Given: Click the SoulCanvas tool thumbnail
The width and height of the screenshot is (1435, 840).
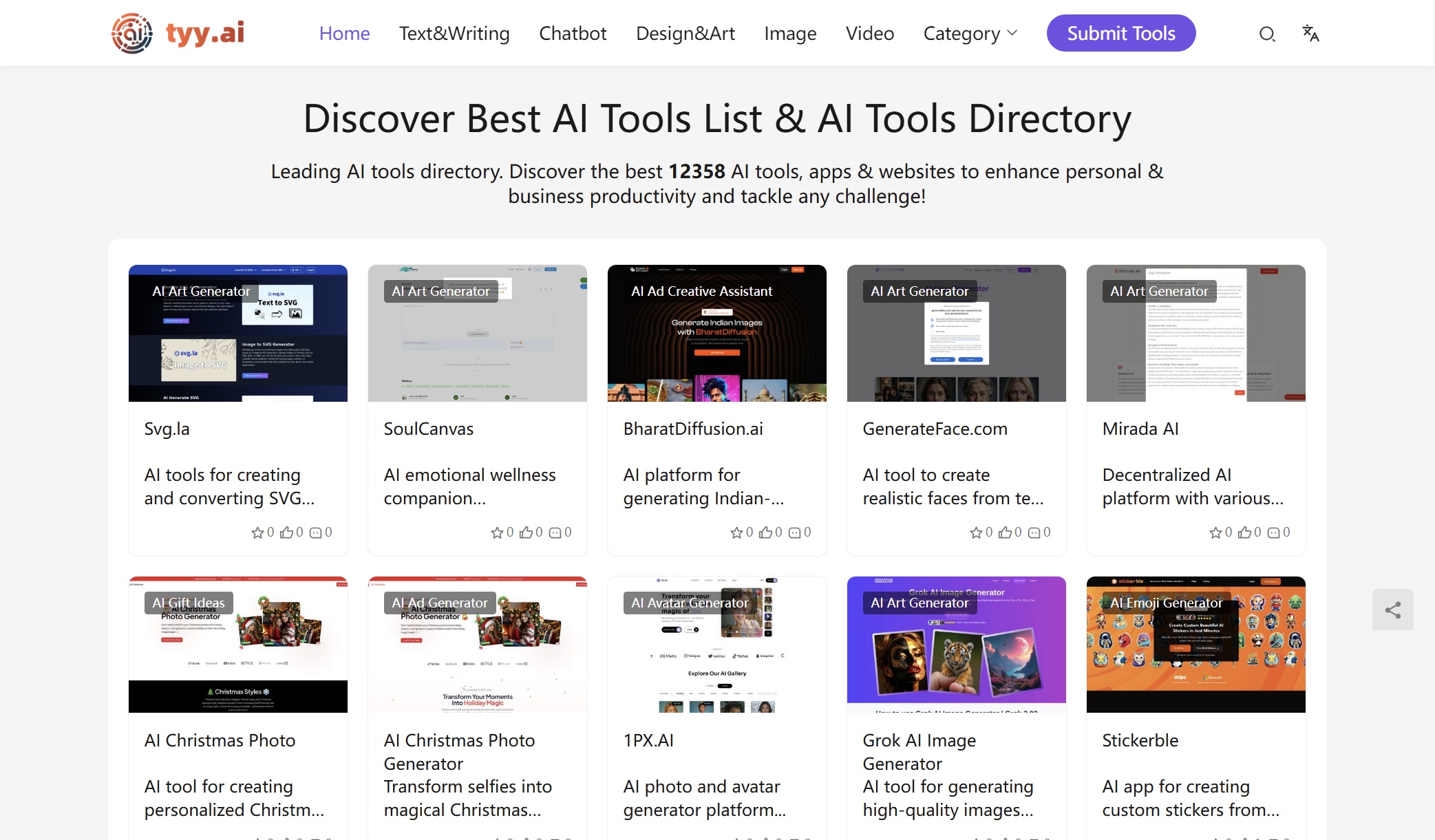Looking at the screenshot, I should click(477, 333).
